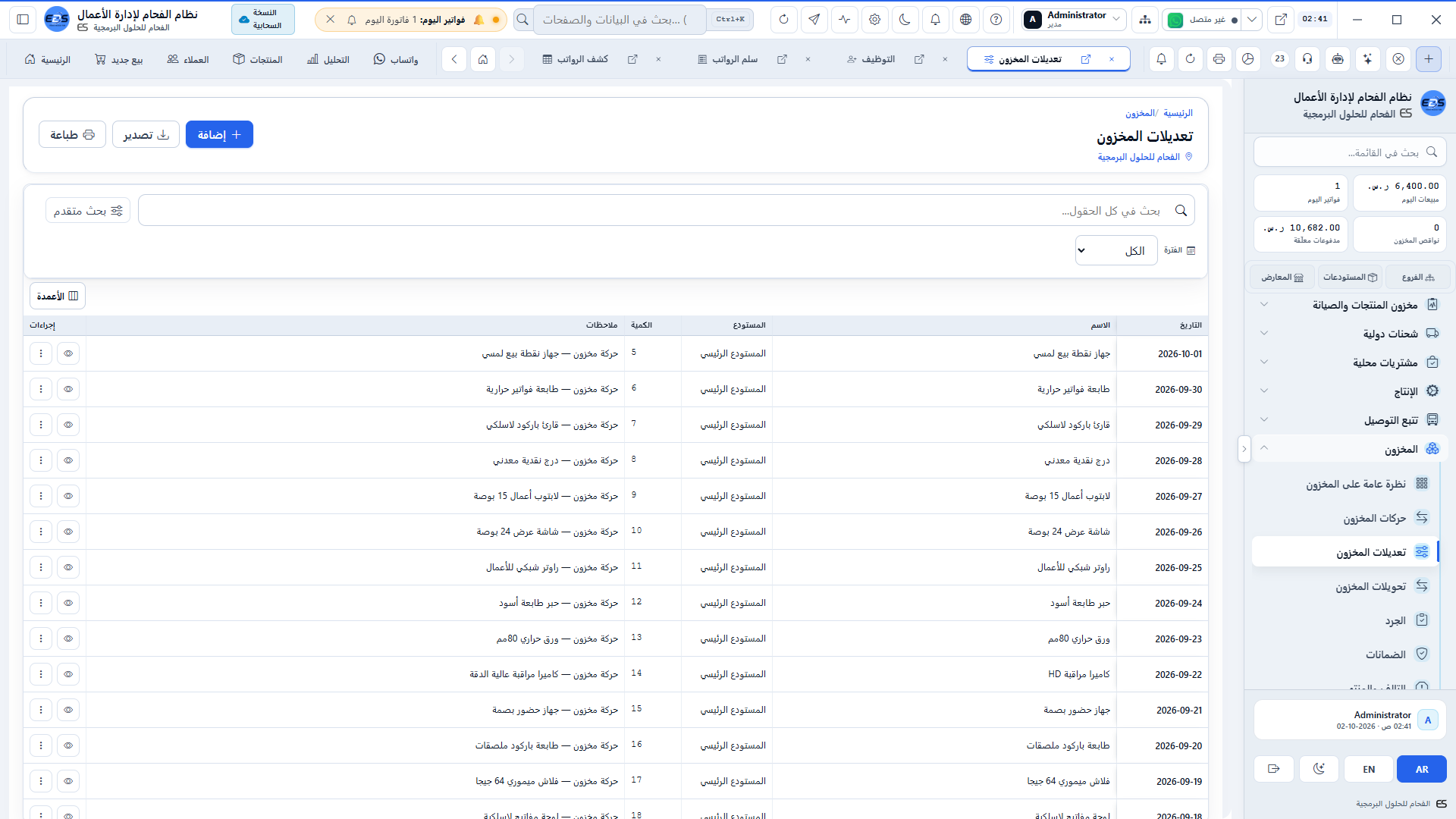Collapse the المخزون sidebar section
Screen dimensions: 1456x819
[x=1350, y=449]
